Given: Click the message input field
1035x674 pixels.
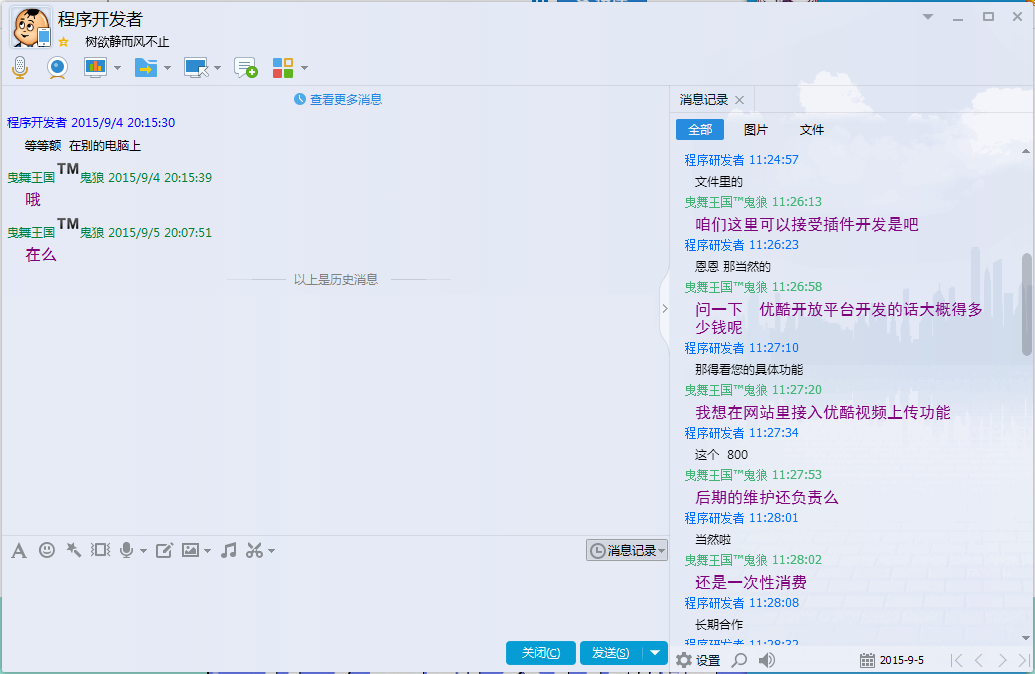Looking at the screenshot, I should click(x=335, y=599).
